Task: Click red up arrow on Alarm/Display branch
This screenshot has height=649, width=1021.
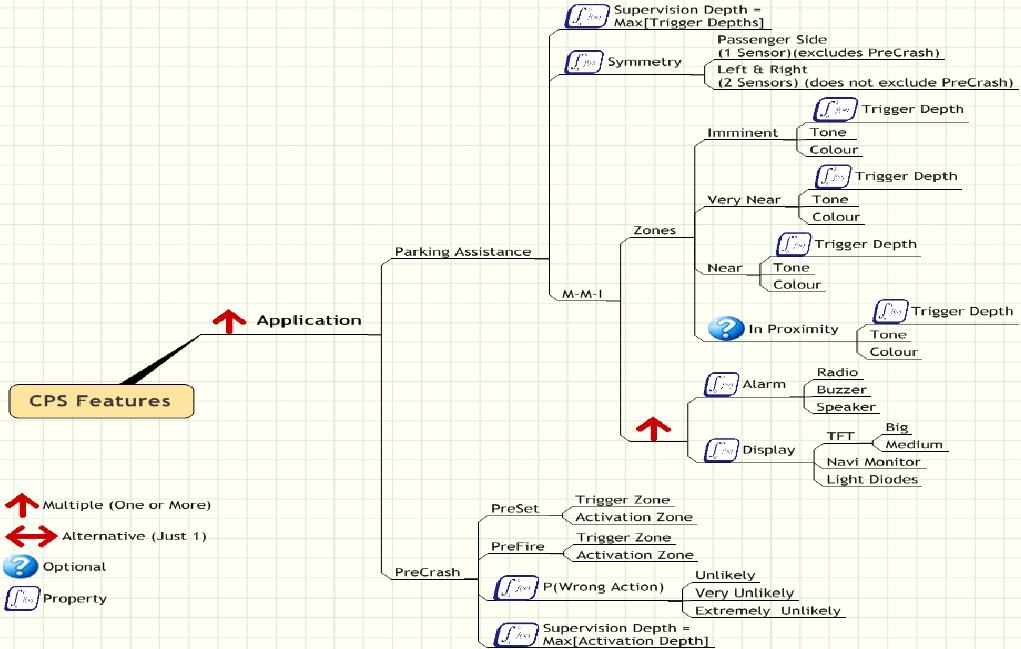Action: (653, 429)
